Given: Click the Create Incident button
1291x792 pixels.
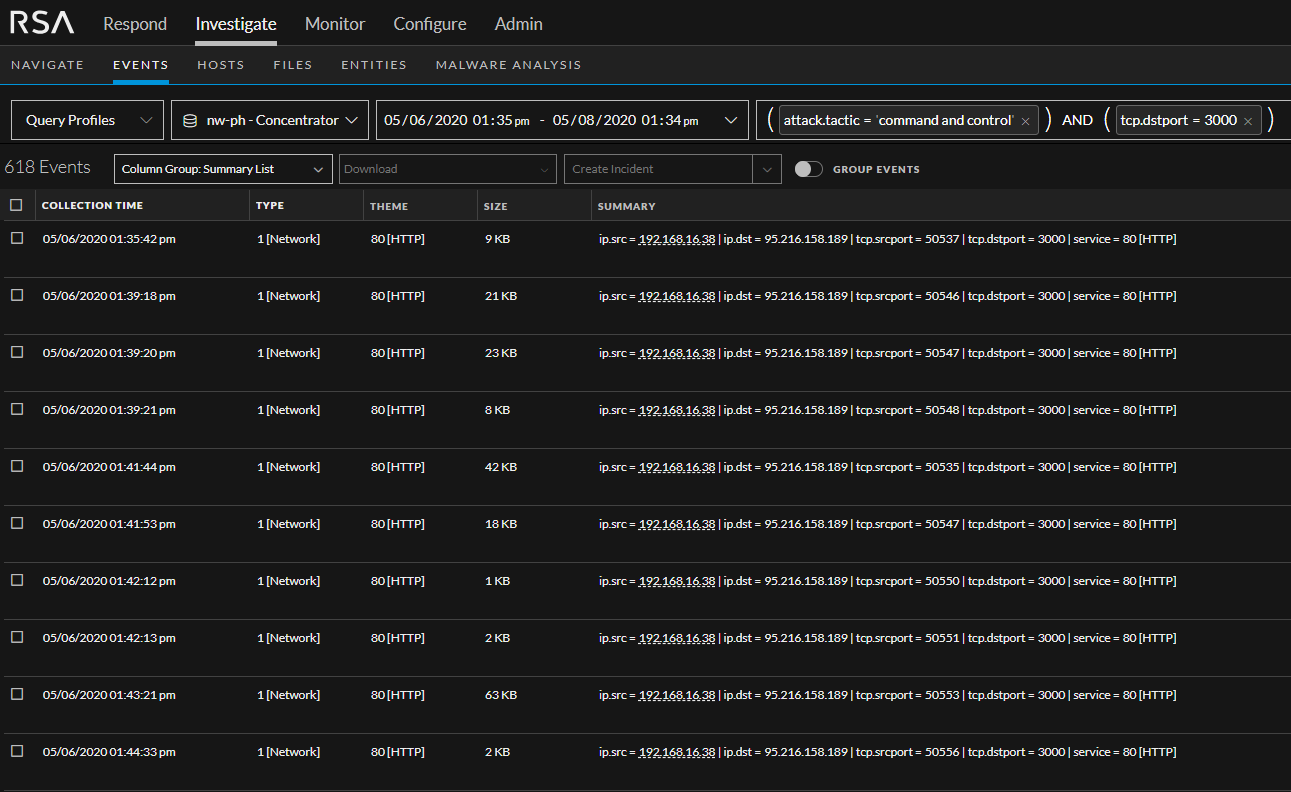Looking at the screenshot, I should [658, 169].
